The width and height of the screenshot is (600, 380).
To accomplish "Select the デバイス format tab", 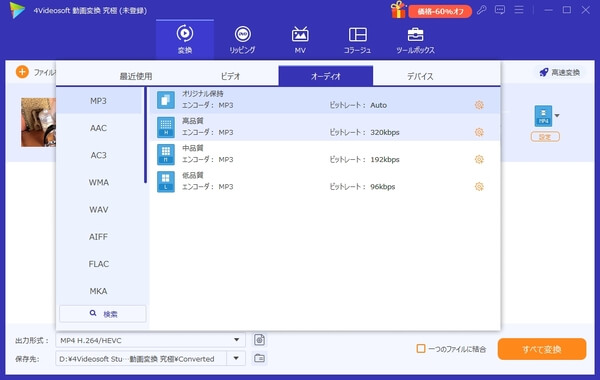I will 420,76.
